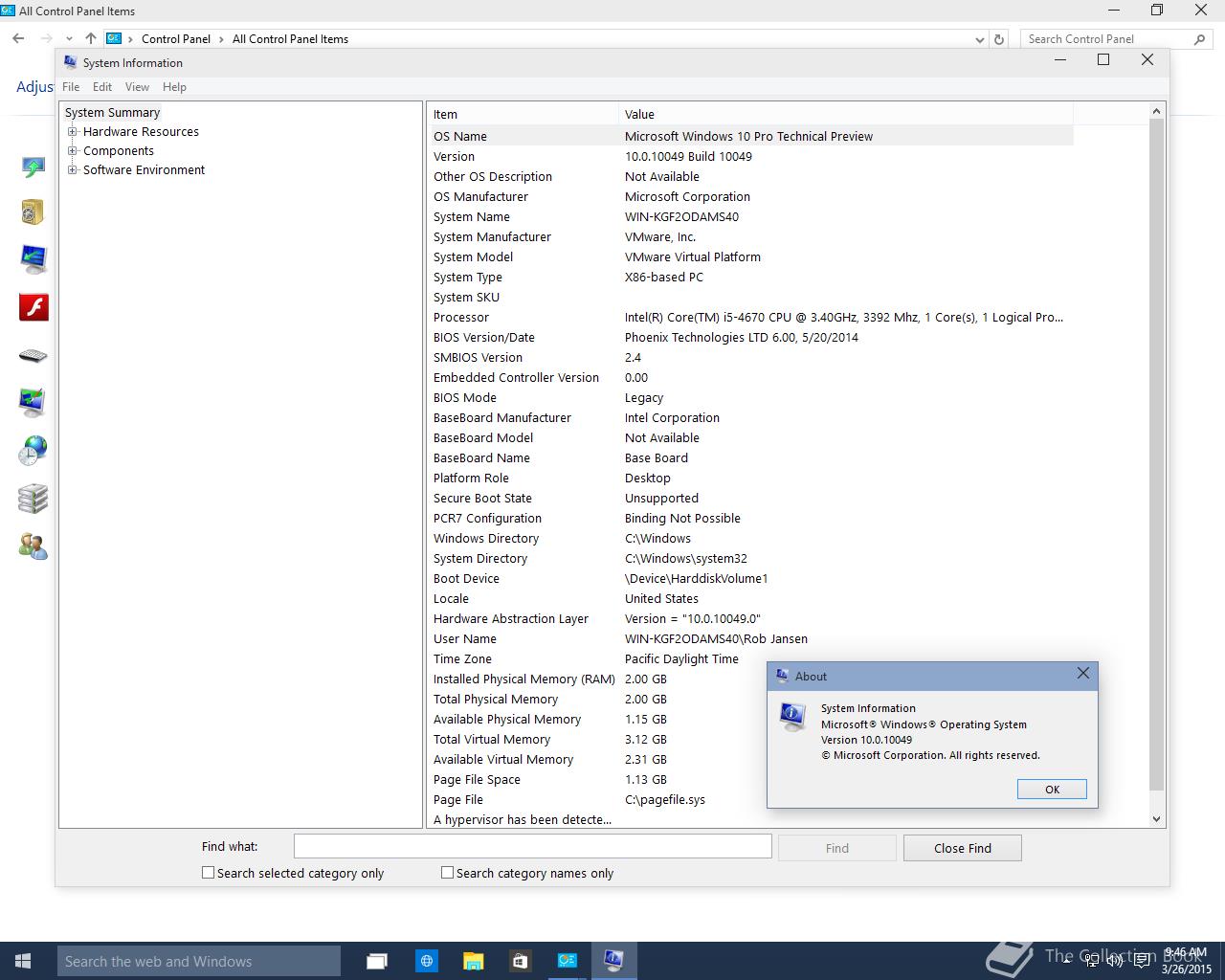
Task: Open the Store icon on the taskbar
Action: (x=520, y=961)
